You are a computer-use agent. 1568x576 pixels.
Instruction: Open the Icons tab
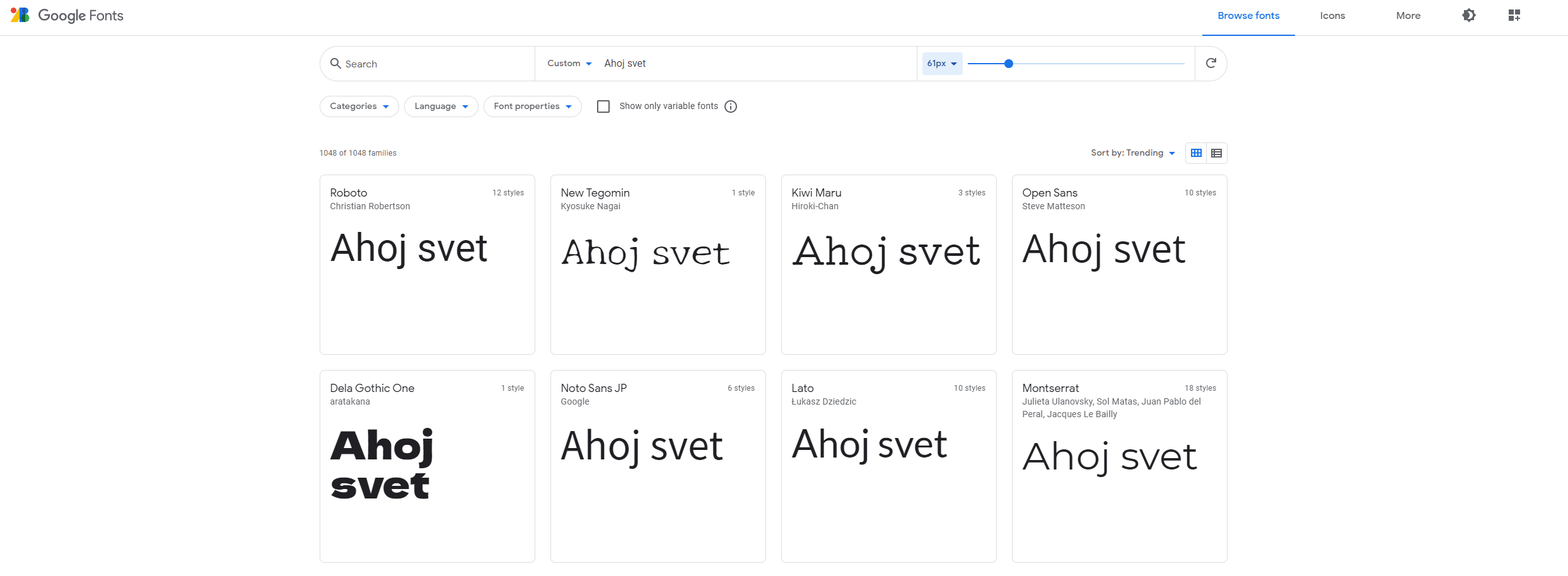1333,16
